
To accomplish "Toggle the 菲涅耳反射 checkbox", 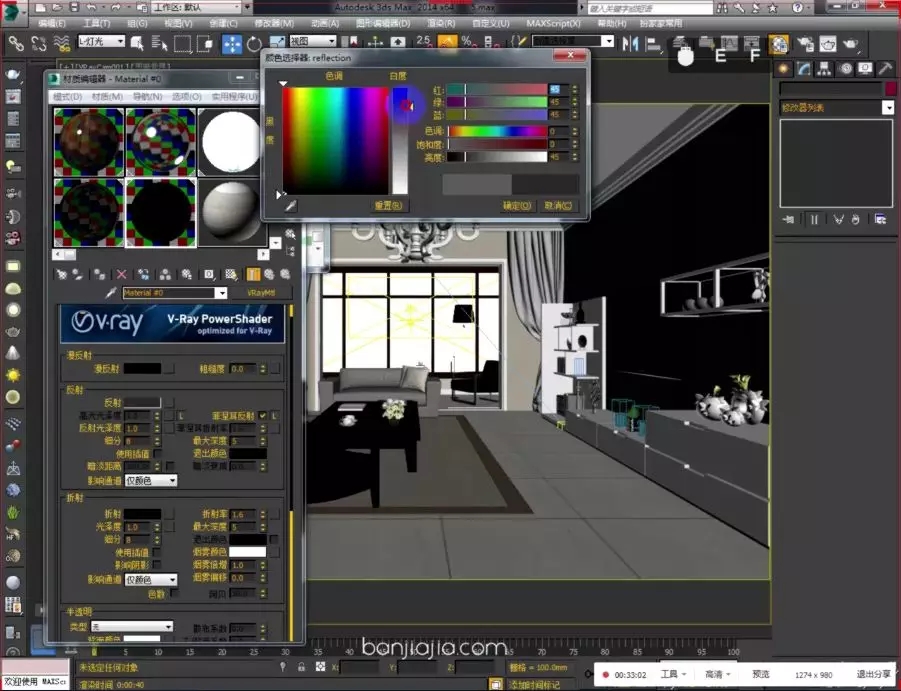I will coord(263,415).
